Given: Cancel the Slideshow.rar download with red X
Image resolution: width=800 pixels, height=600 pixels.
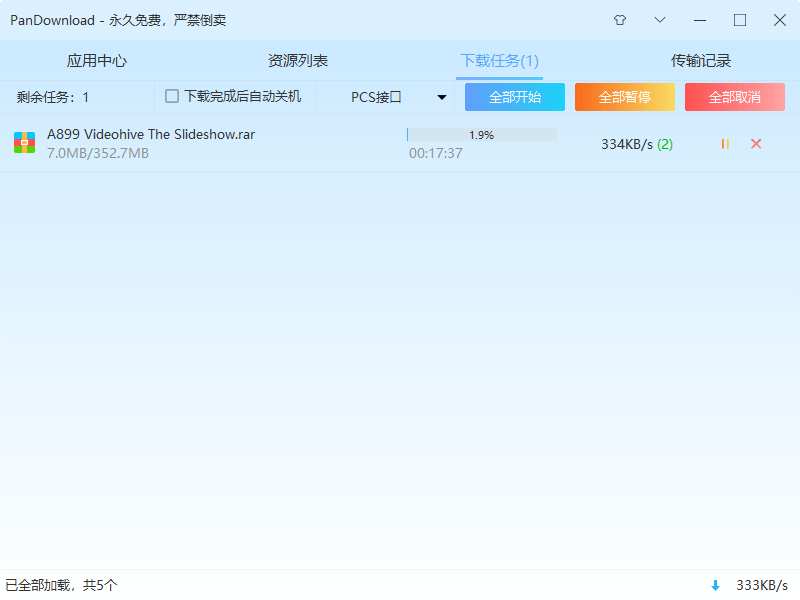Looking at the screenshot, I should click(756, 144).
